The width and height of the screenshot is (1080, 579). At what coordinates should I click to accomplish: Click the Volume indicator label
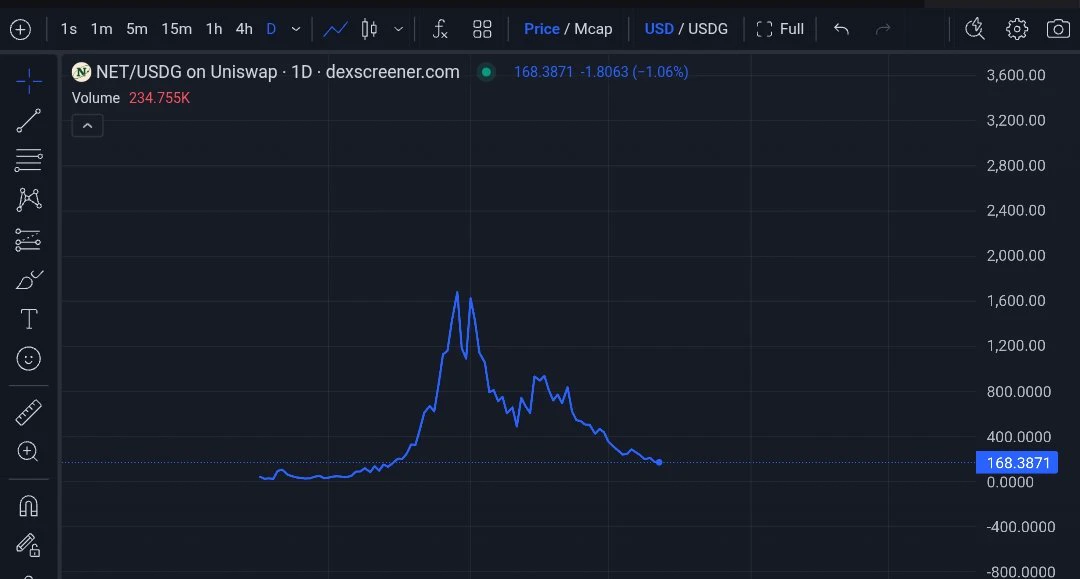96,98
